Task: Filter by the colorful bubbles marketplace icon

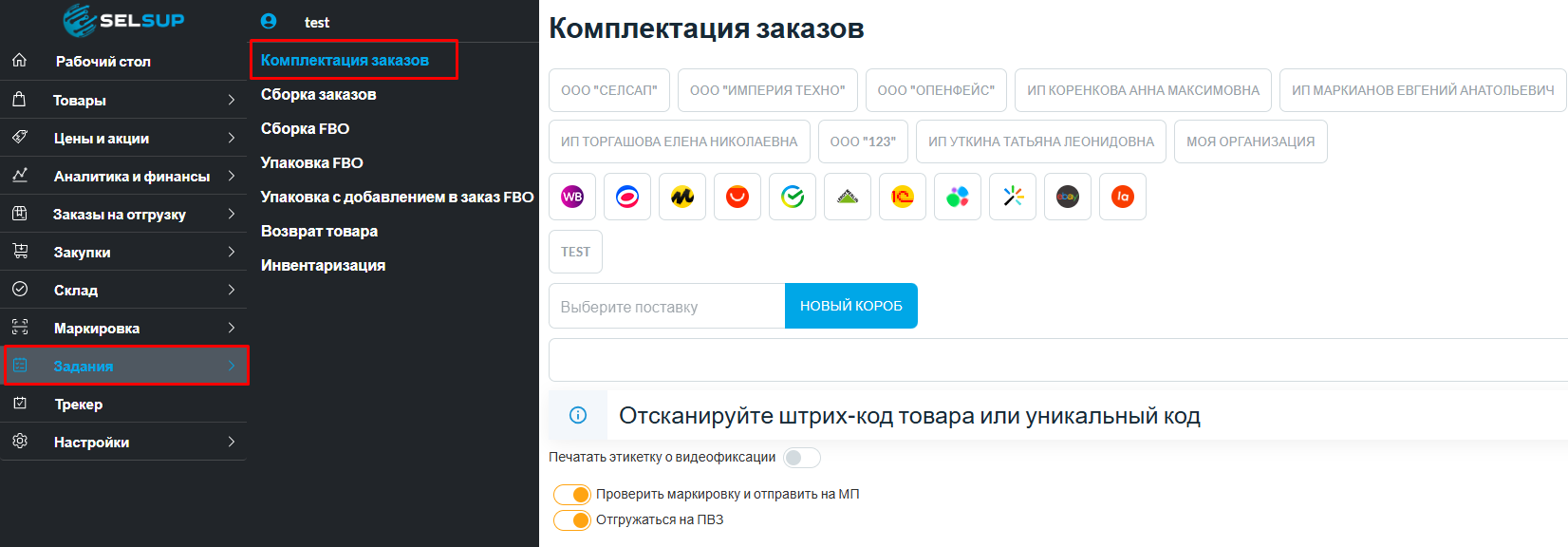Action: tap(958, 197)
